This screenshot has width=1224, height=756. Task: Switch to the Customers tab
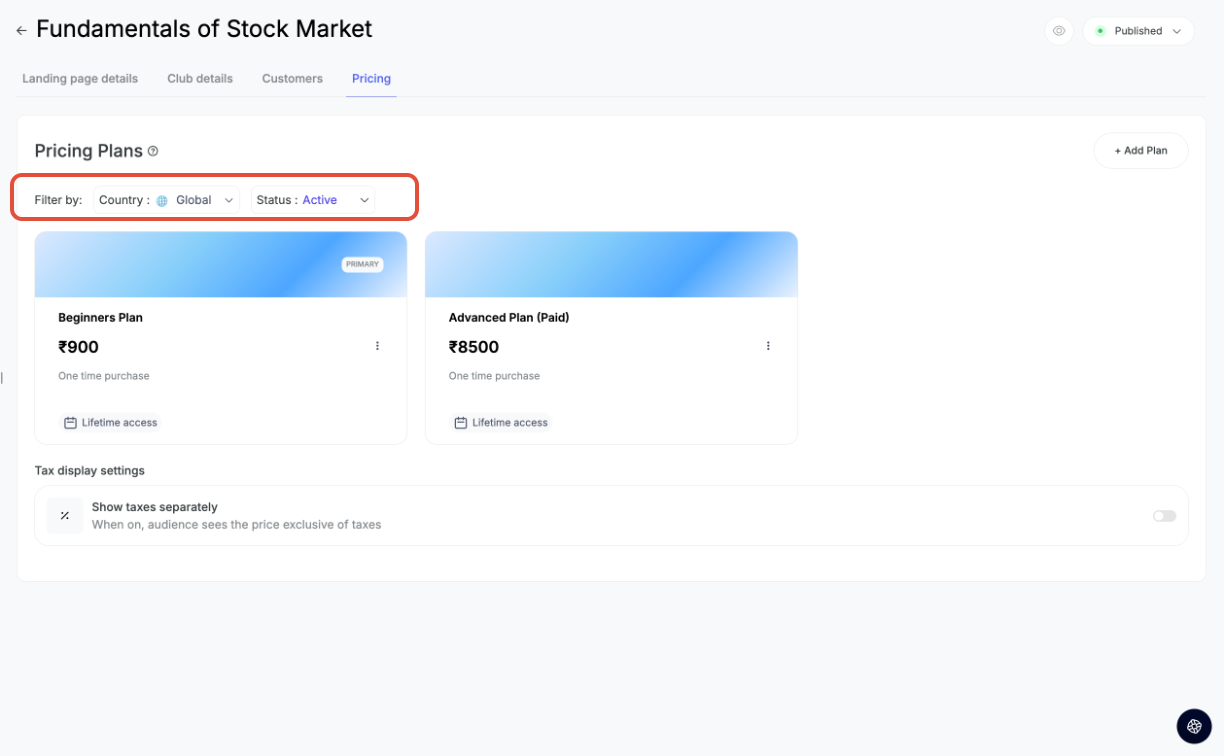[292, 78]
